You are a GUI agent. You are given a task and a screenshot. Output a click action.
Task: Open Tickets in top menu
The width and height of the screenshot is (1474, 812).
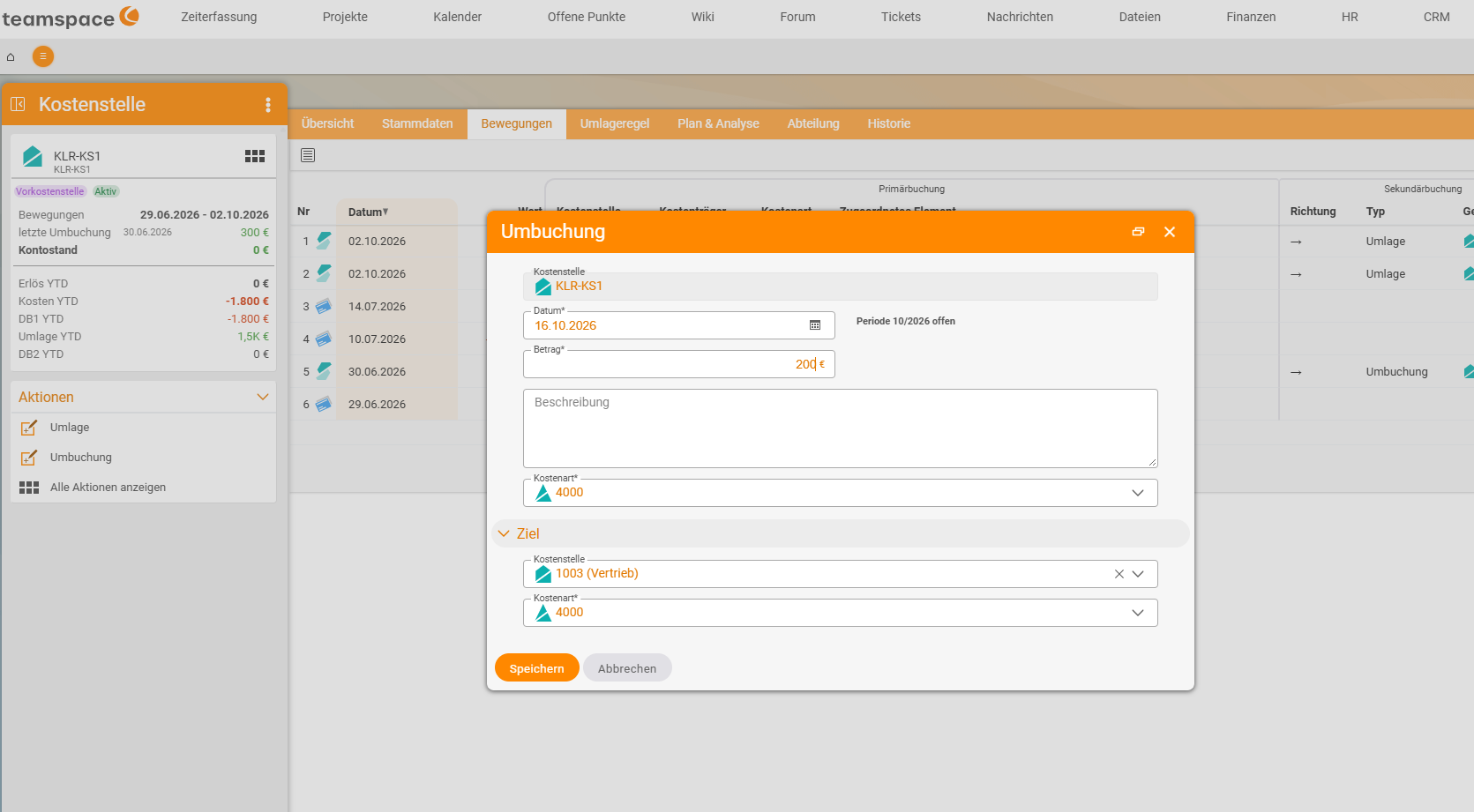901,17
